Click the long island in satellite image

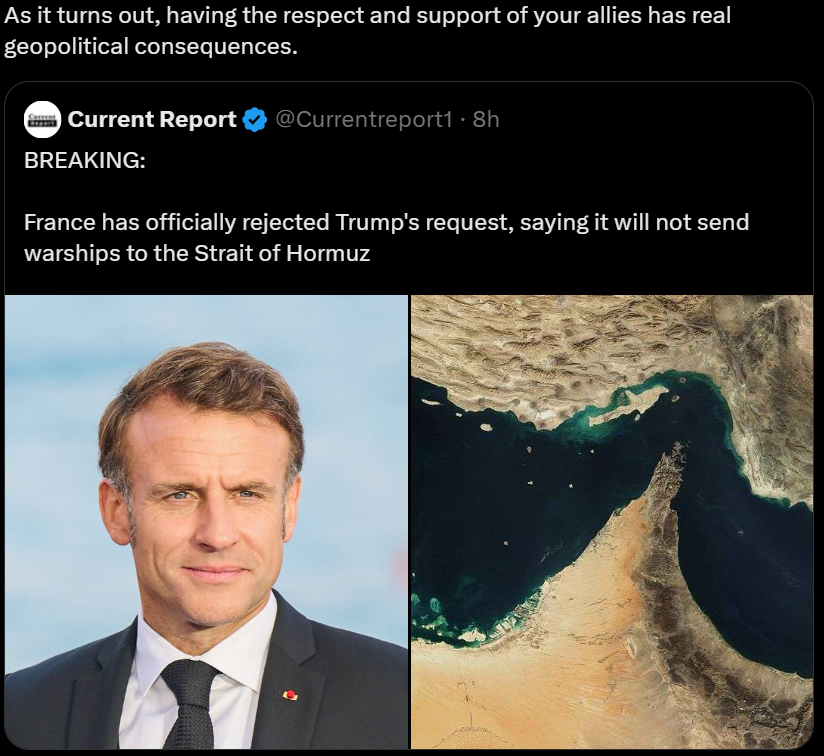click(x=625, y=409)
